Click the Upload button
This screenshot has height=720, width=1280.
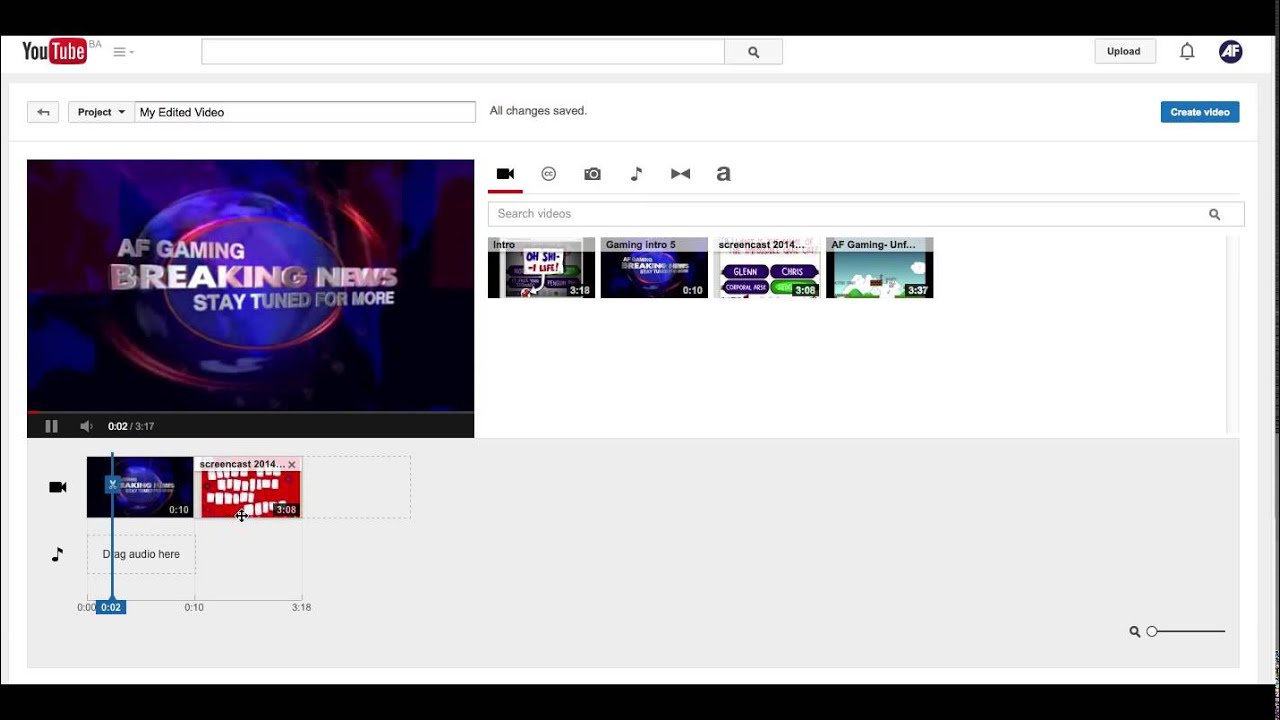[1123, 51]
